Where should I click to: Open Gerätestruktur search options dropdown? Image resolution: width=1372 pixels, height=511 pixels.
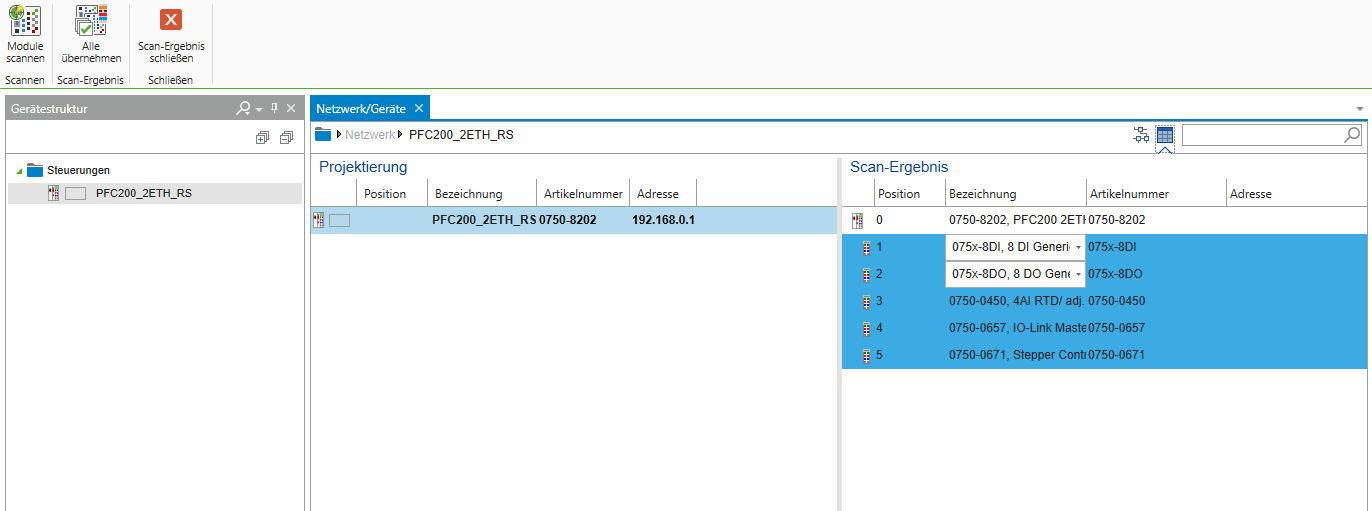point(258,108)
